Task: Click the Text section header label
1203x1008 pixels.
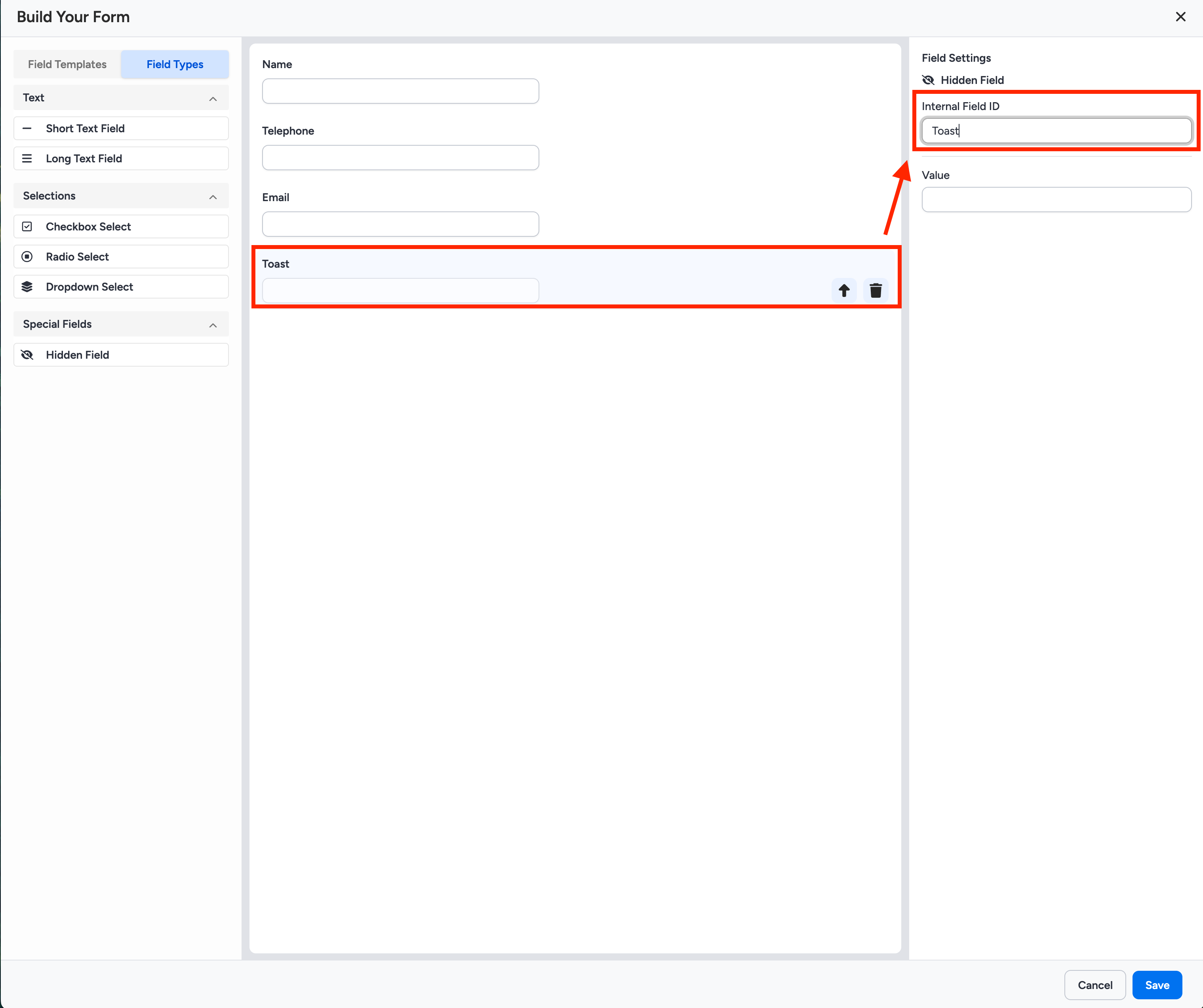Action: pyautogui.click(x=33, y=97)
